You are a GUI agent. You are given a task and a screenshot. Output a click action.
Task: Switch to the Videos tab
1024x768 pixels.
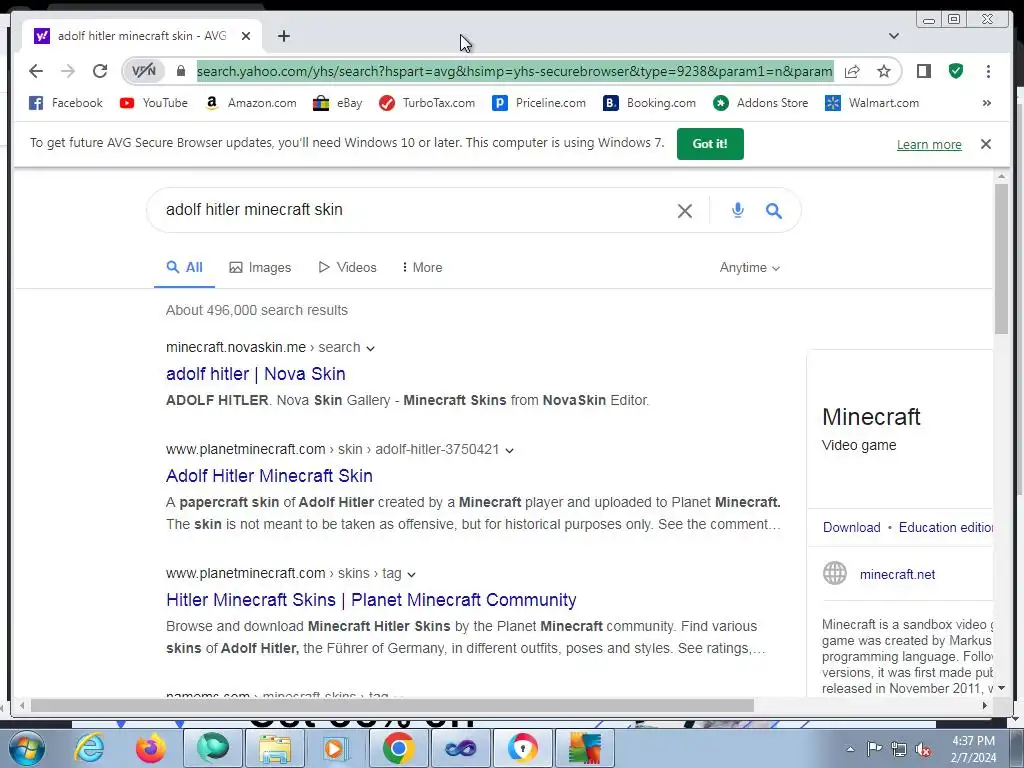pos(347,267)
